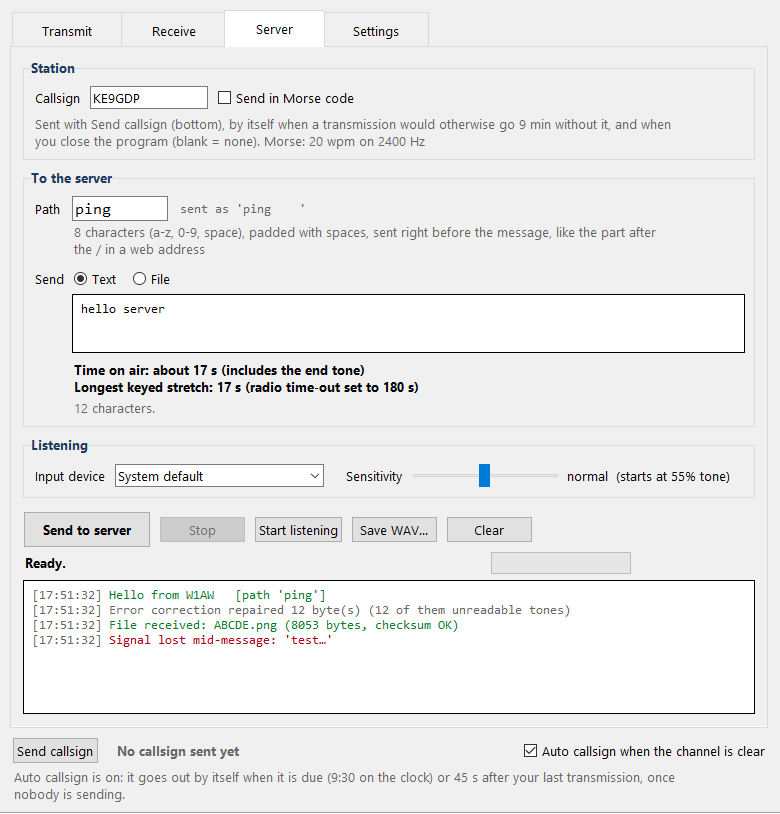This screenshot has height=814, width=780.
Task: Click log line 'Hello from W1AW'
Action: pos(179,595)
